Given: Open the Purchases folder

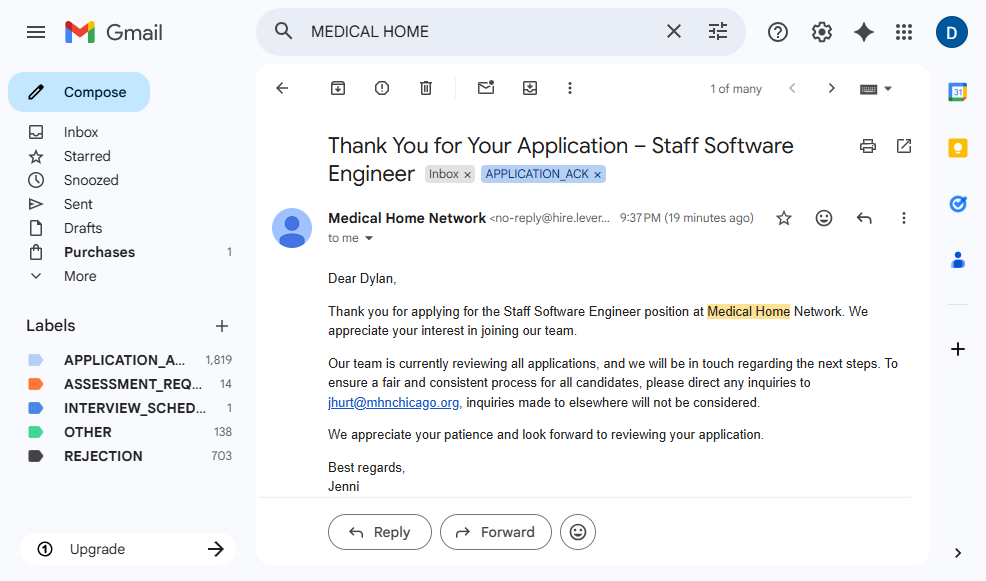Looking at the screenshot, I should click(x=99, y=252).
